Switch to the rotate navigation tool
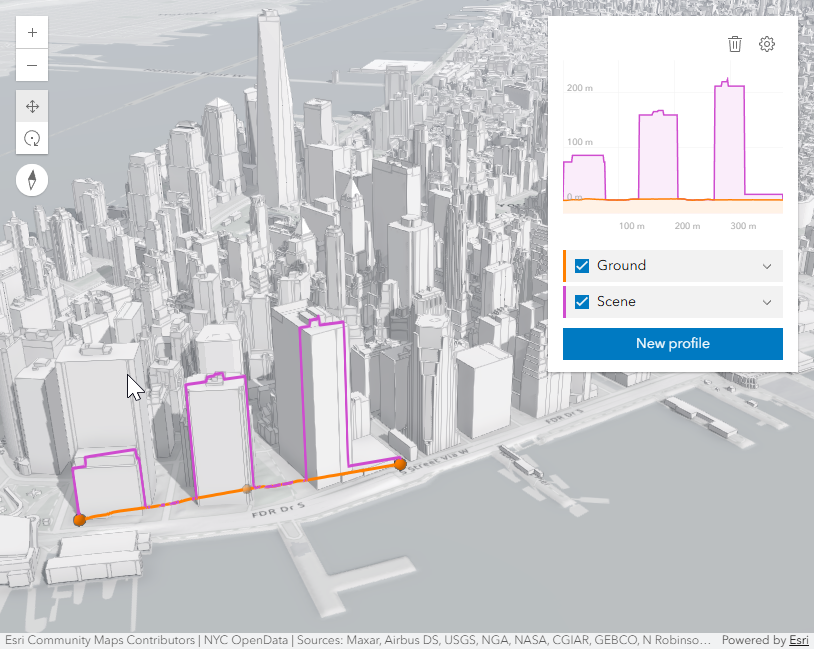This screenshot has height=649, width=814. (32, 139)
